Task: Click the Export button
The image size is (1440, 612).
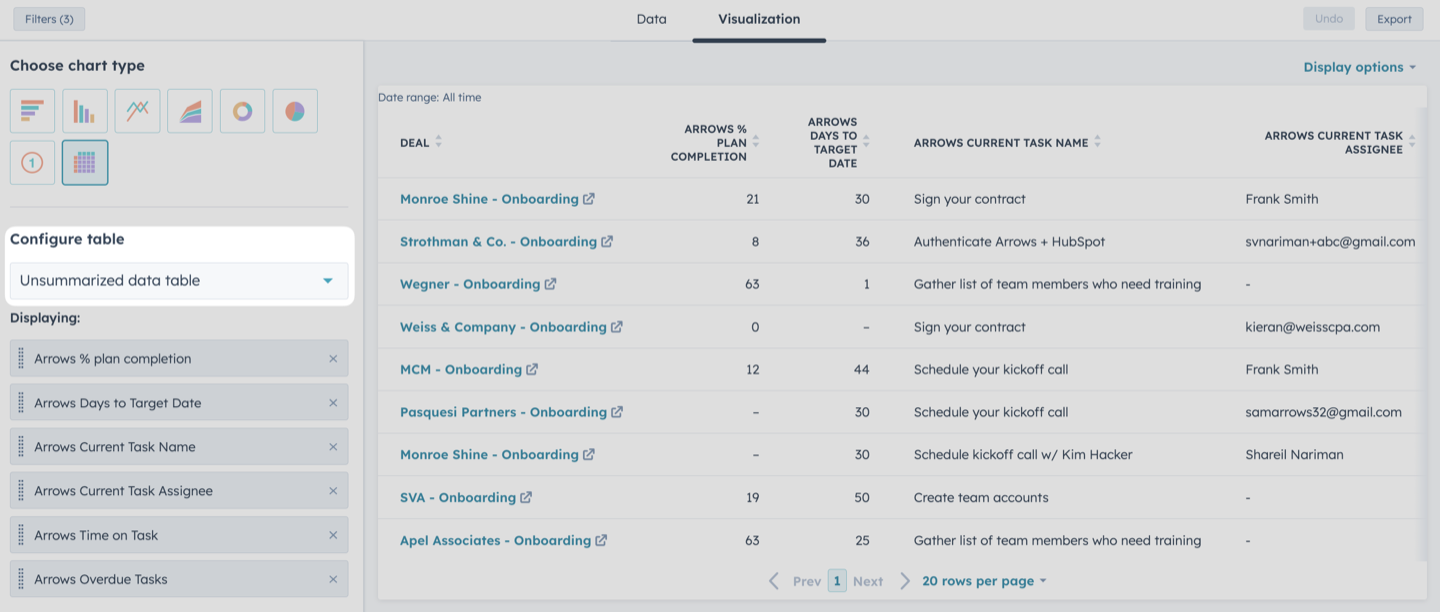Action: [1394, 19]
